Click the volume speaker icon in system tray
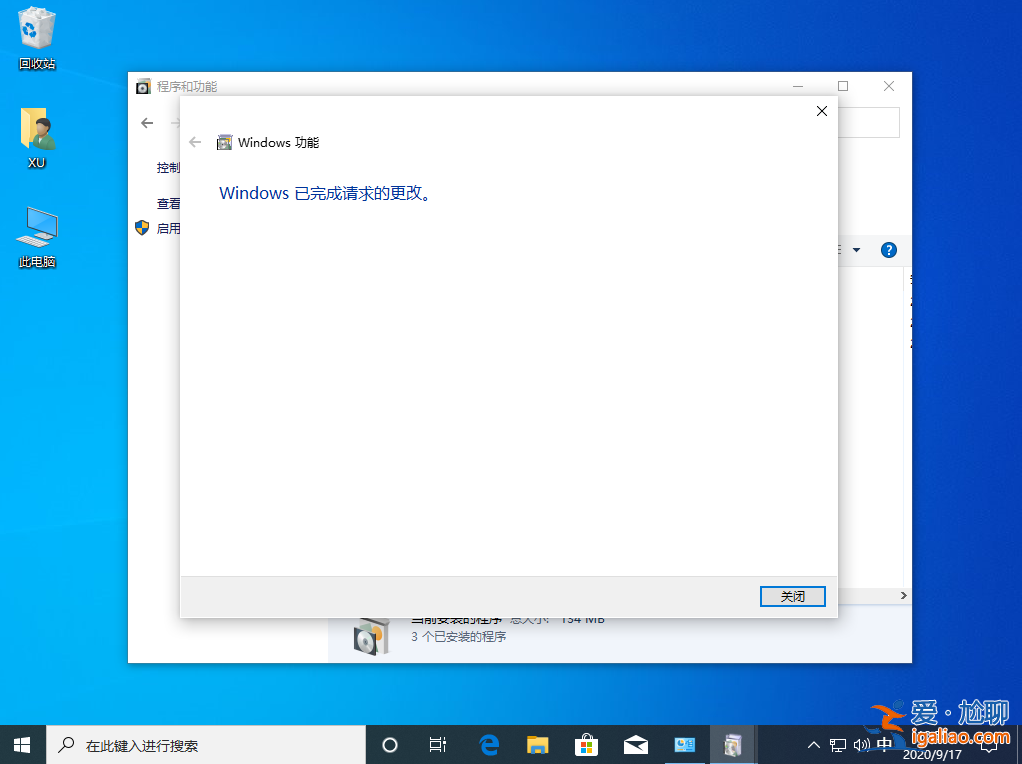 point(862,744)
